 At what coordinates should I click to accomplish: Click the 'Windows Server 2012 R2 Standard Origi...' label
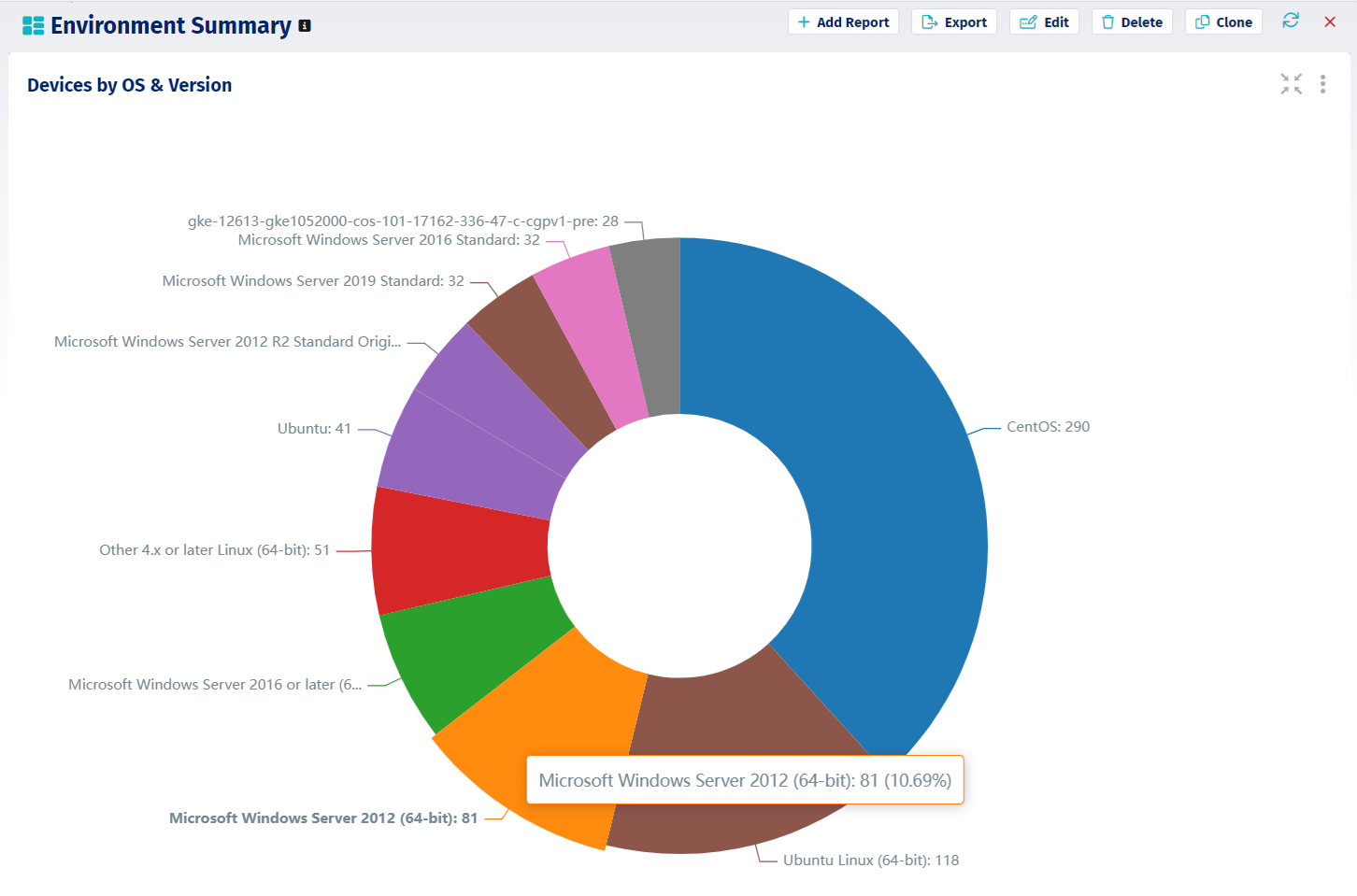[227, 342]
